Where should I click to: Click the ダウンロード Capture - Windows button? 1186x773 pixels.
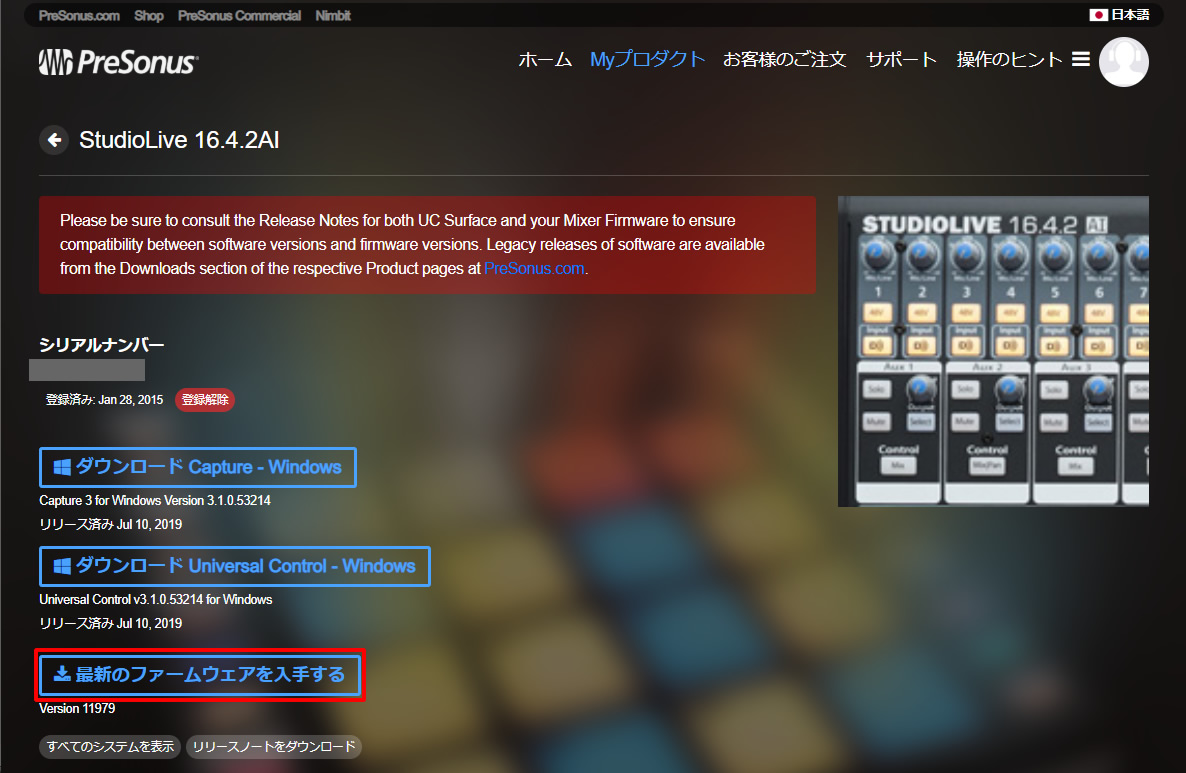[x=198, y=467]
